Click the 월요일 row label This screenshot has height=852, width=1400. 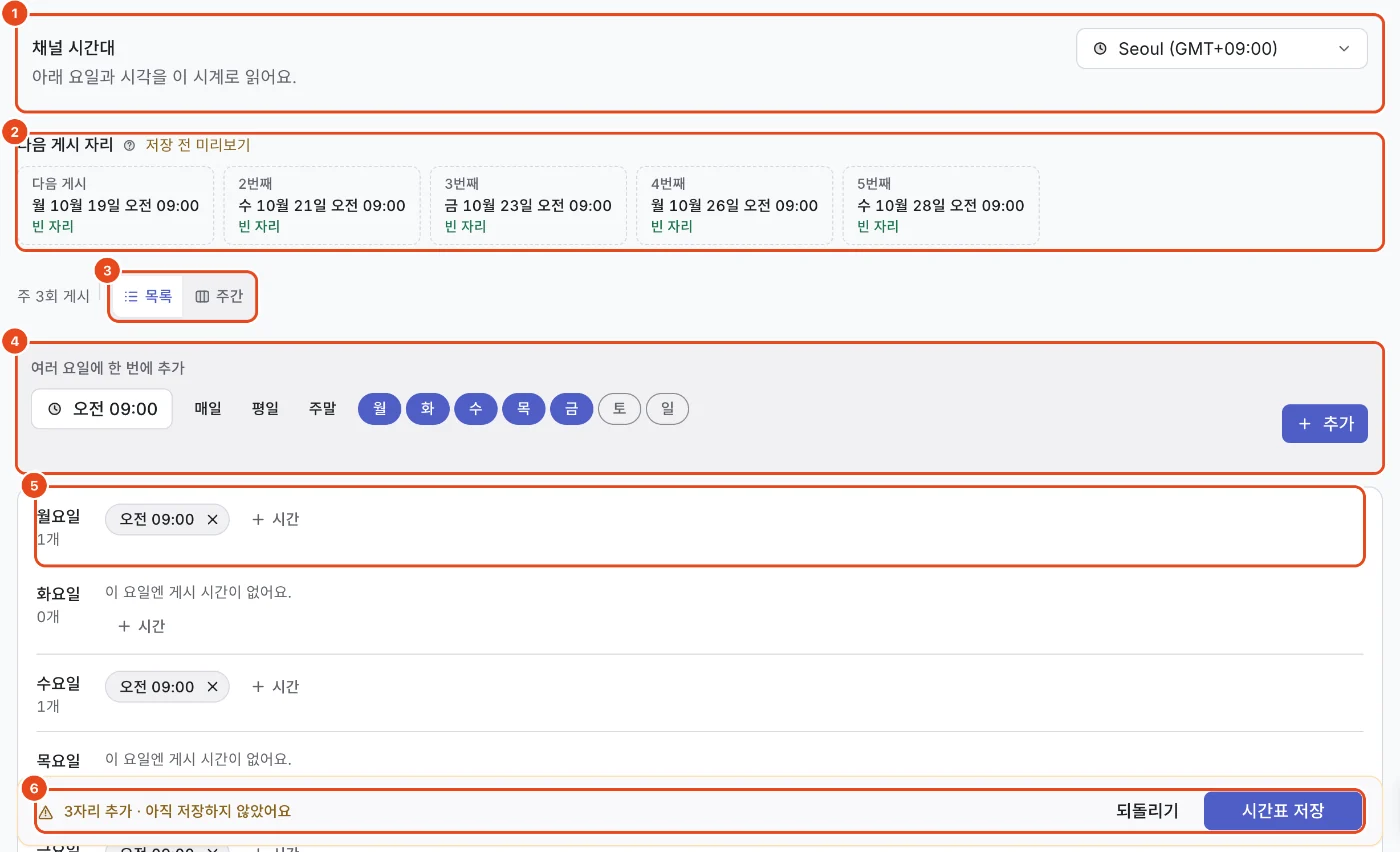(x=58, y=517)
